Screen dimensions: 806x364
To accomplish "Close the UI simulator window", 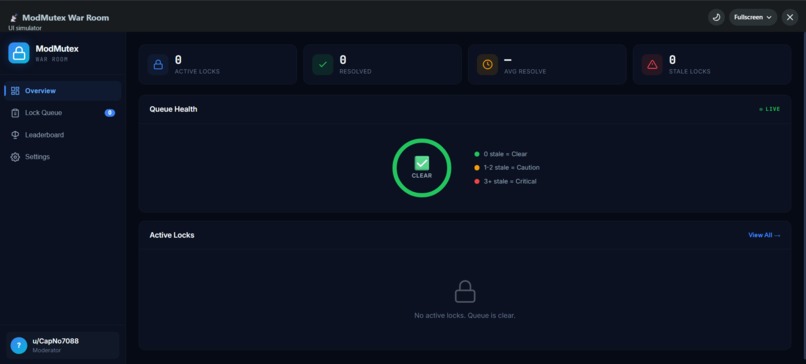I will (x=790, y=17).
